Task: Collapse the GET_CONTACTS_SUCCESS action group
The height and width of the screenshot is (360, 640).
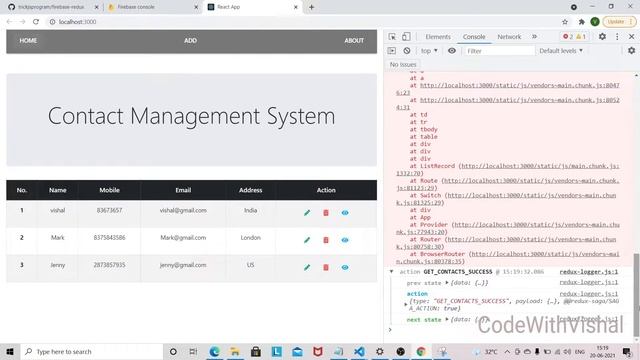Action: point(391,271)
